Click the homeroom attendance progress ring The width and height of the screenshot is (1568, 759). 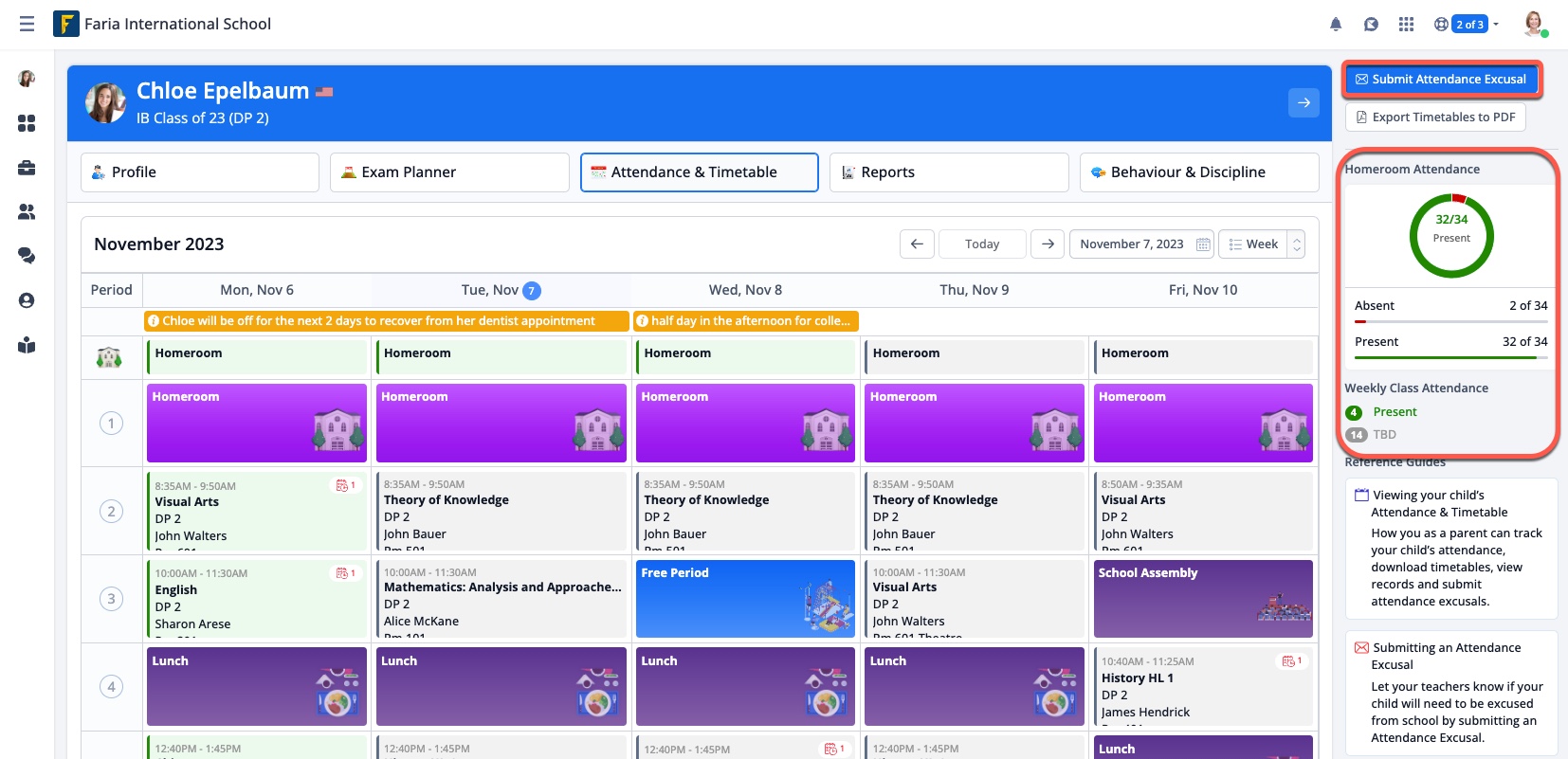[x=1450, y=236]
